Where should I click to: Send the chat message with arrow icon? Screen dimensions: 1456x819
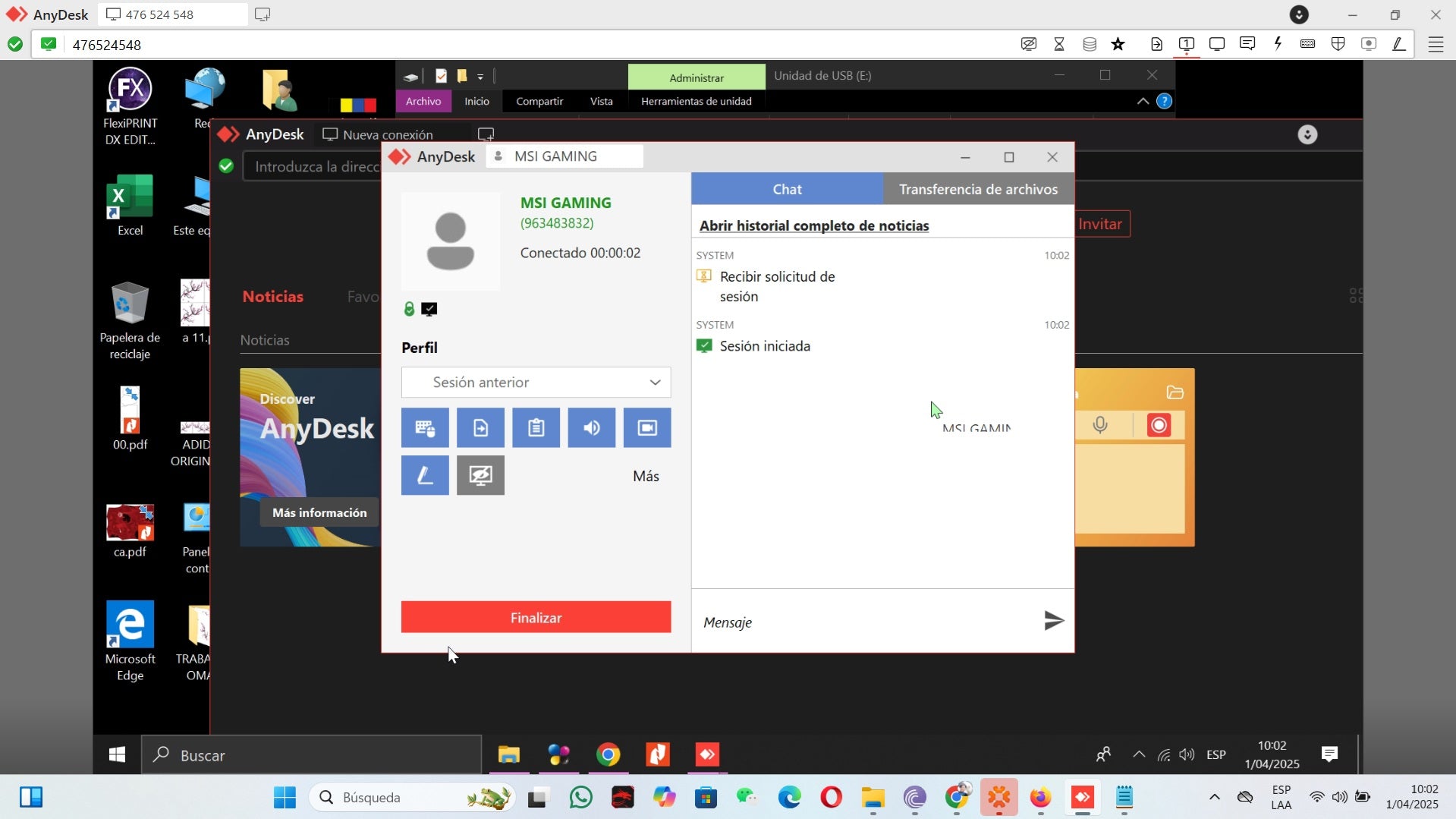tap(1054, 621)
